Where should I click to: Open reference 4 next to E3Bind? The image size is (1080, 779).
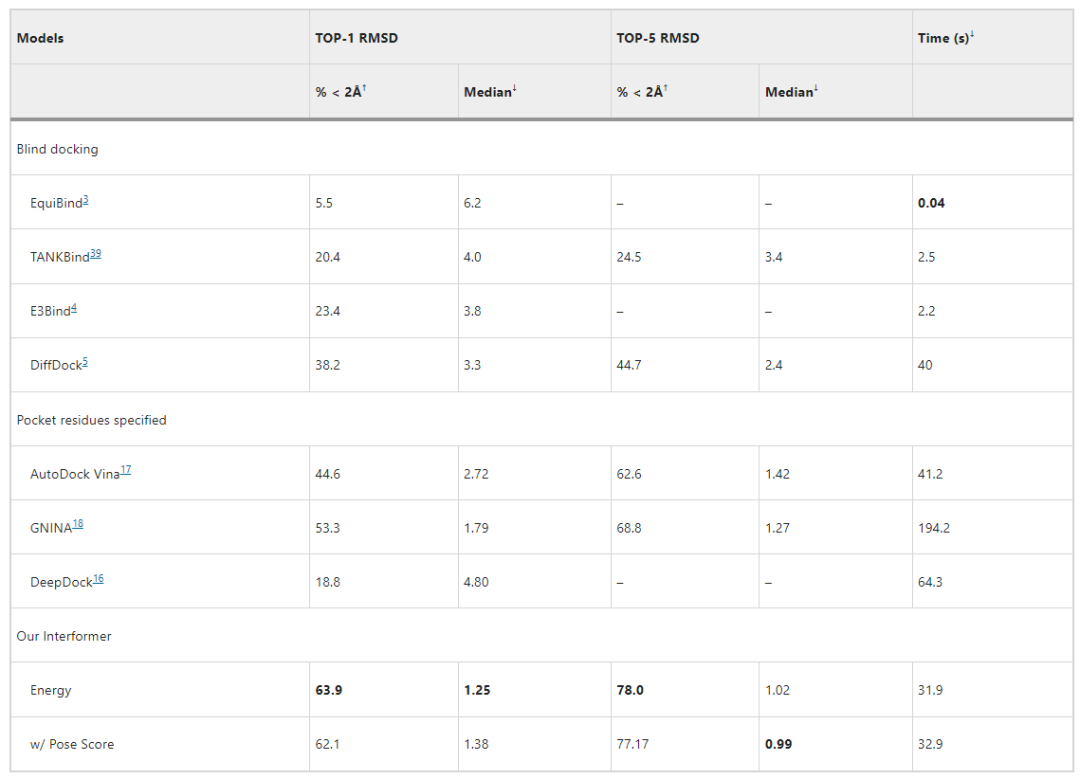(74, 308)
